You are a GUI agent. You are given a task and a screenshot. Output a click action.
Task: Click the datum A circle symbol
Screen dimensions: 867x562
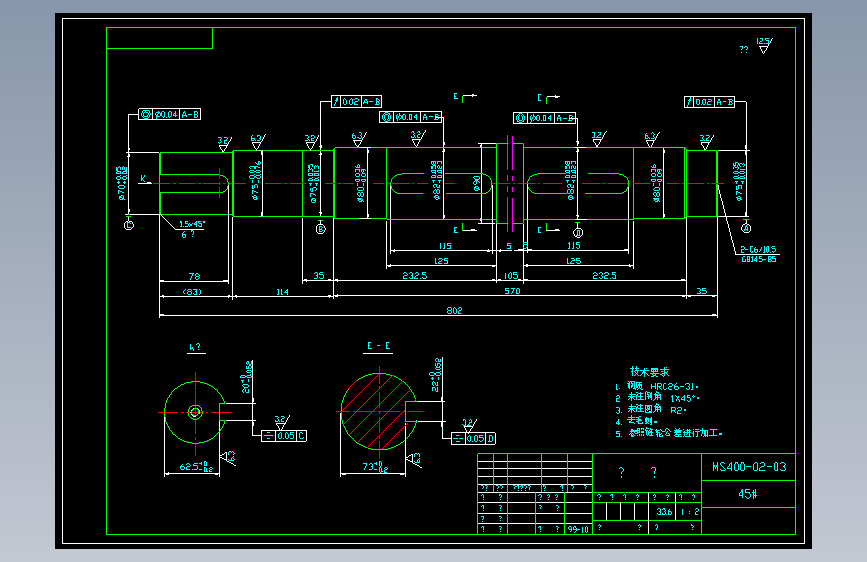coord(746,228)
